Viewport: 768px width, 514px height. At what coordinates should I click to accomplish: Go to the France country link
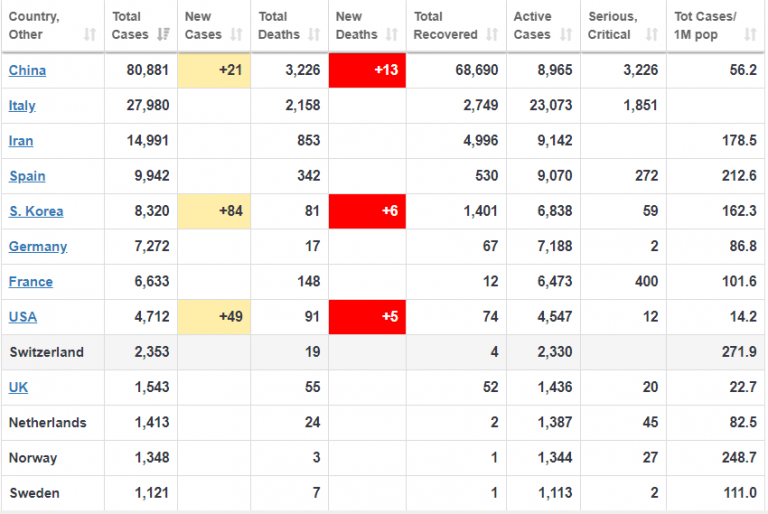(x=31, y=282)
